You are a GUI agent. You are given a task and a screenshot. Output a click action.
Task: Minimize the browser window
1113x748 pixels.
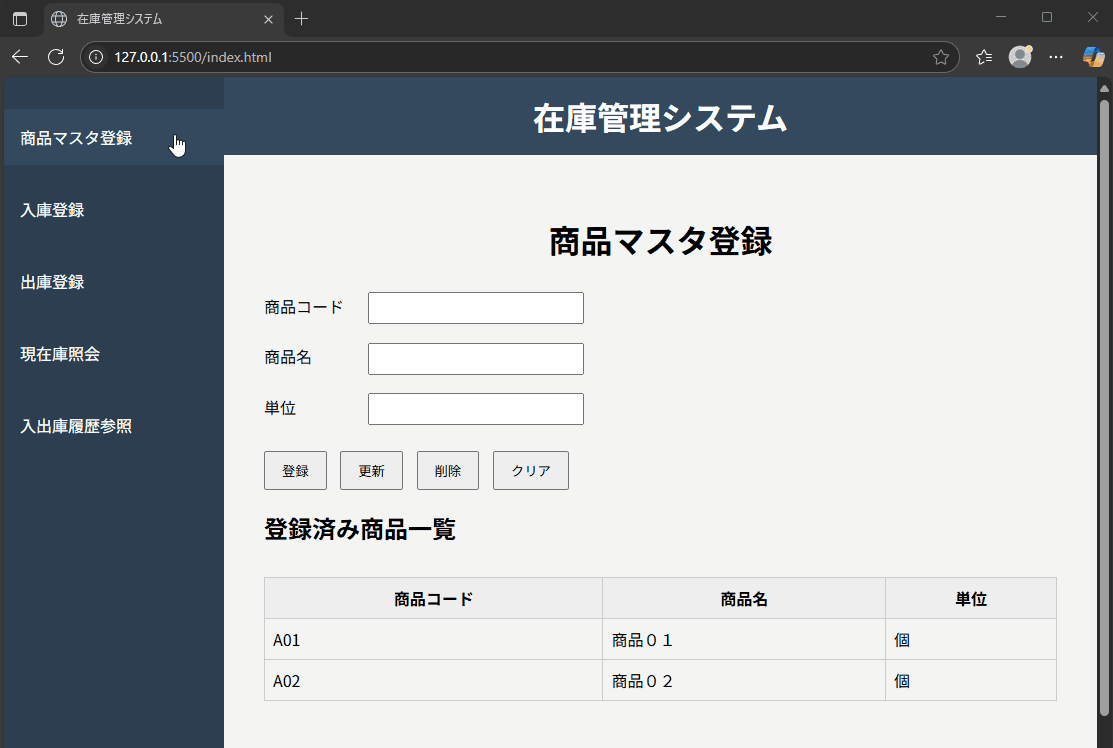(1001, 17)
